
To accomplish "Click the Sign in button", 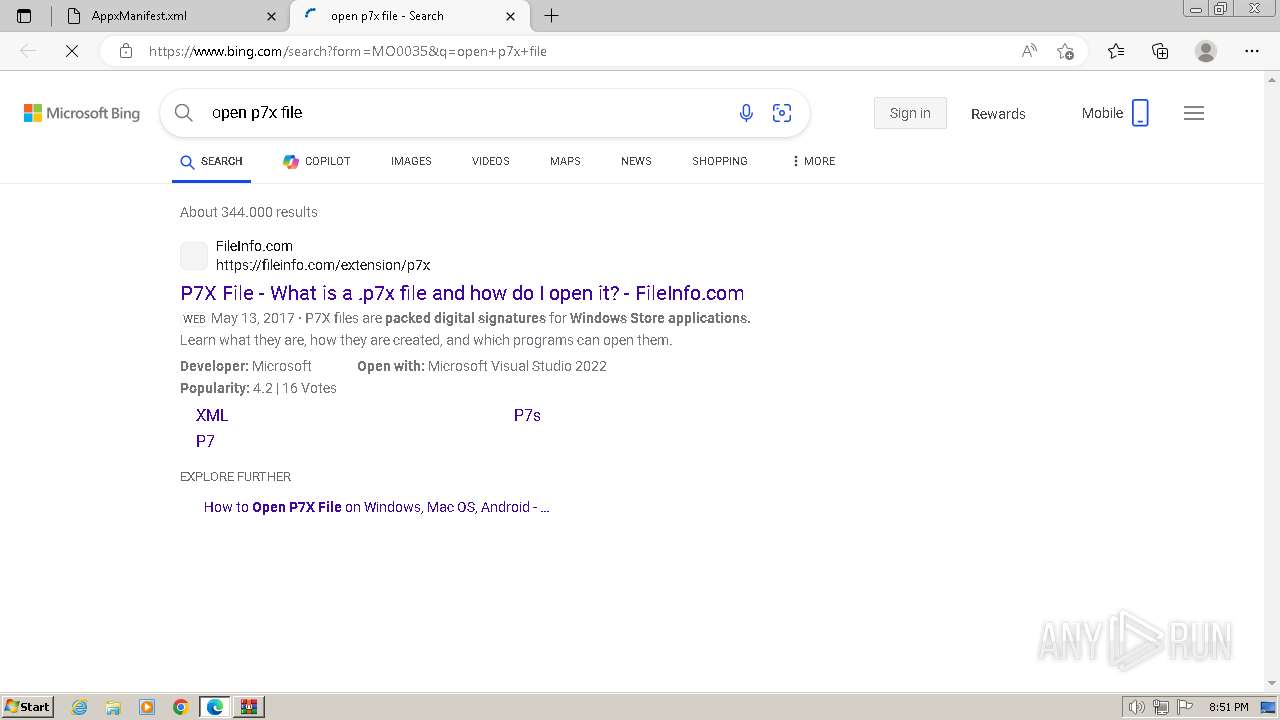I will 910,113.
